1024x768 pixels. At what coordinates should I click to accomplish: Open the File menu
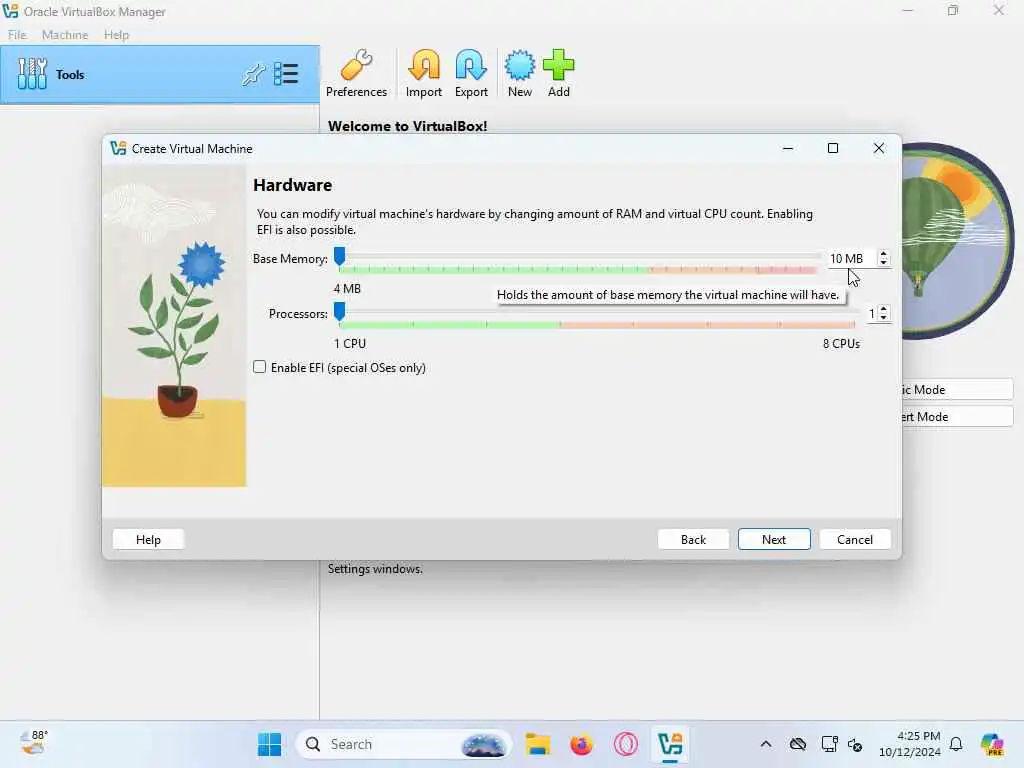[17, 35]
